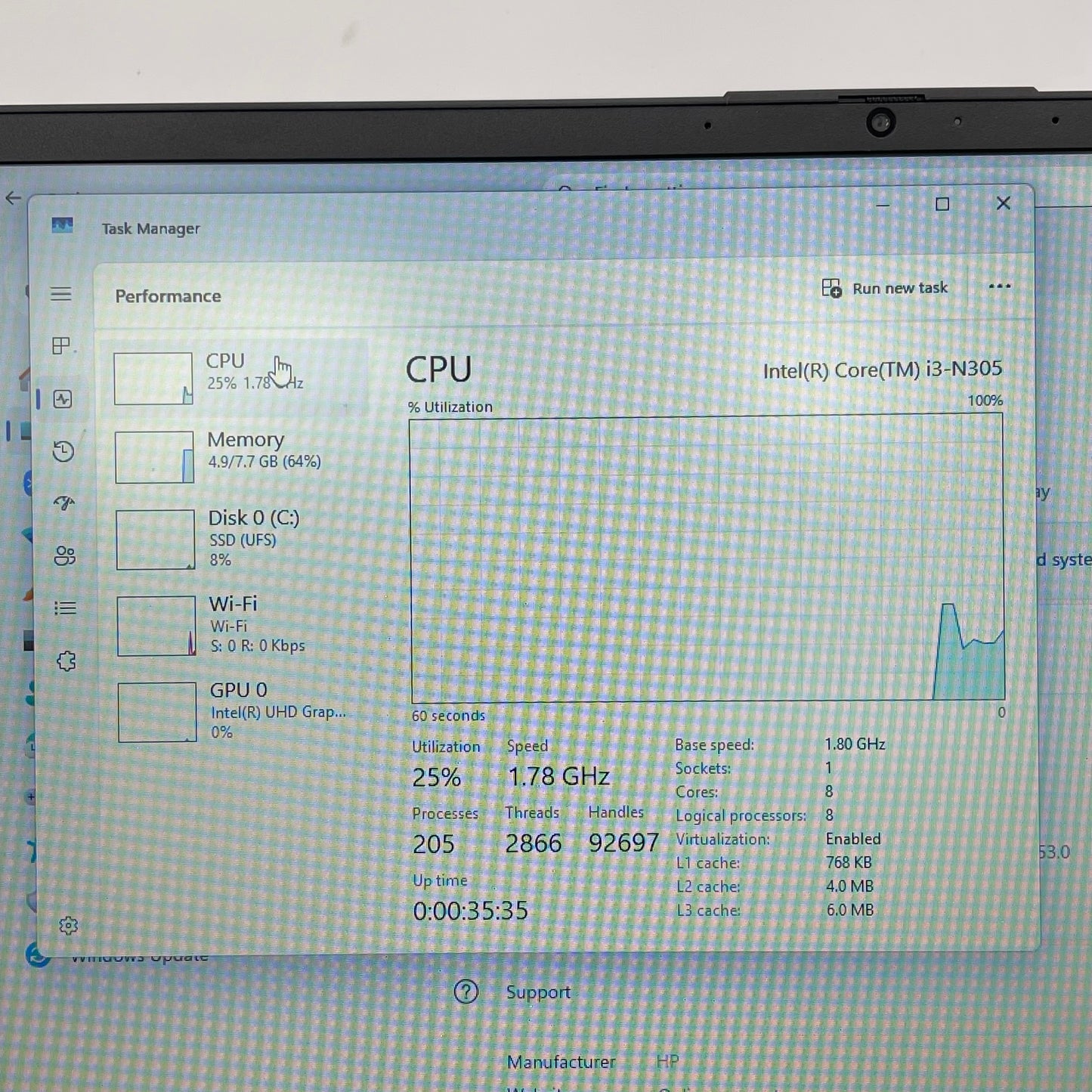Click the back arrow in Settings window

coord(13,198)
